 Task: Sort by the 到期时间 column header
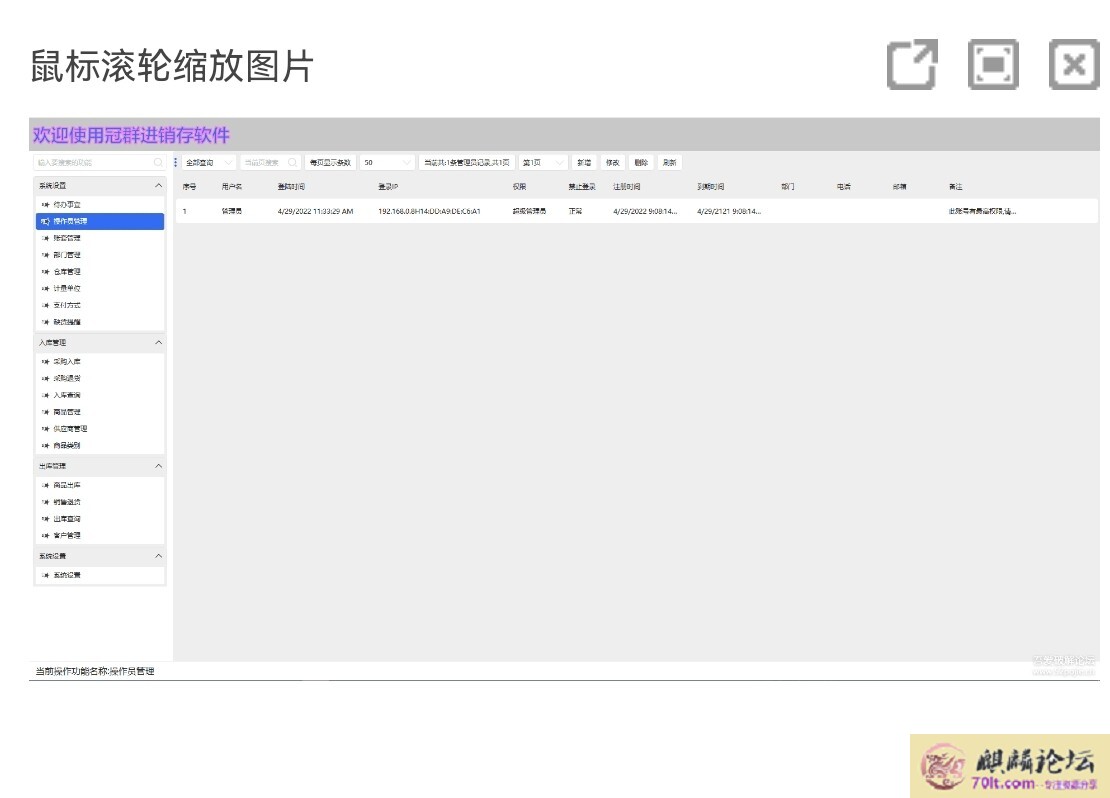tap(711, 187)
